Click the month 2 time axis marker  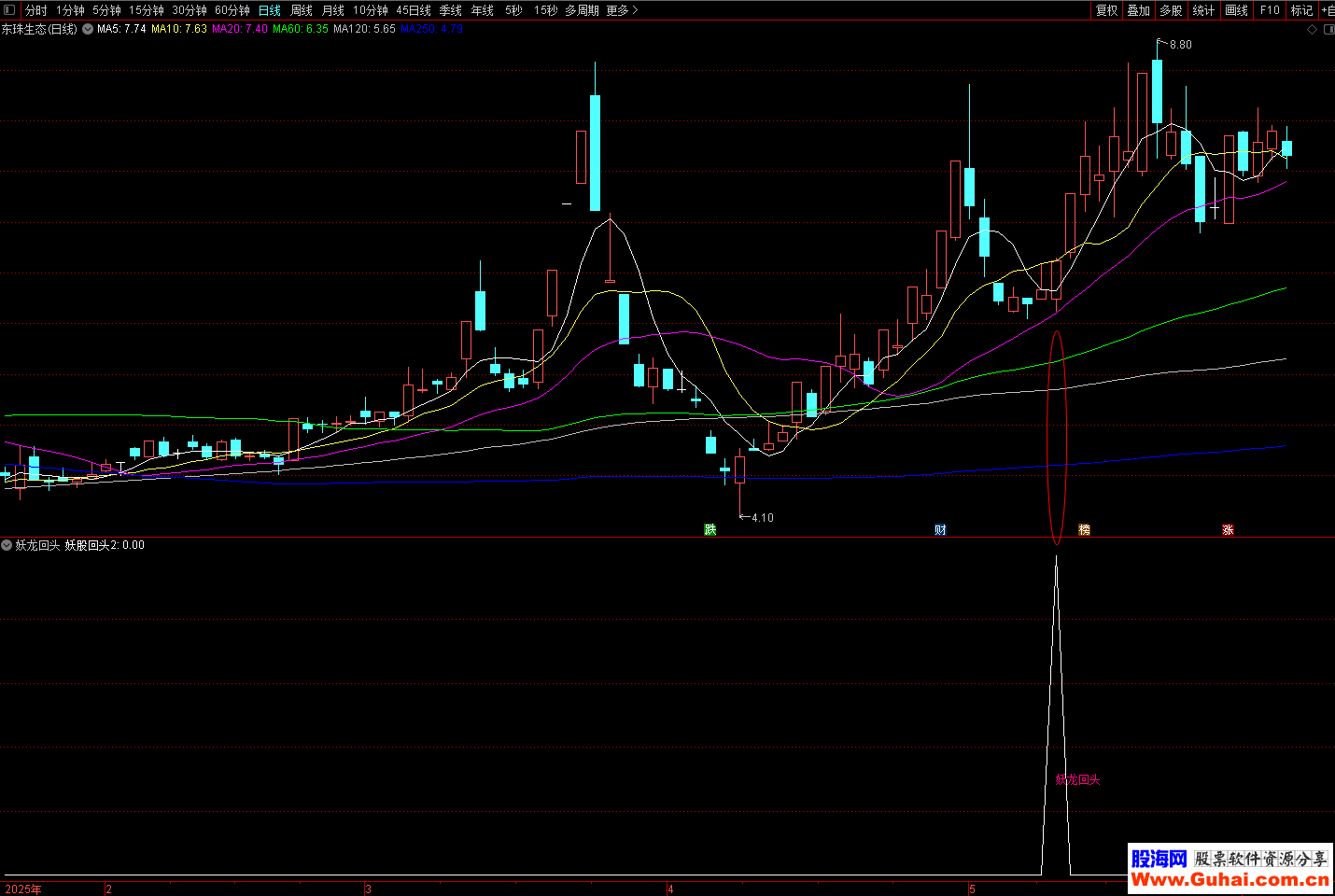click(x=109, y=889)
